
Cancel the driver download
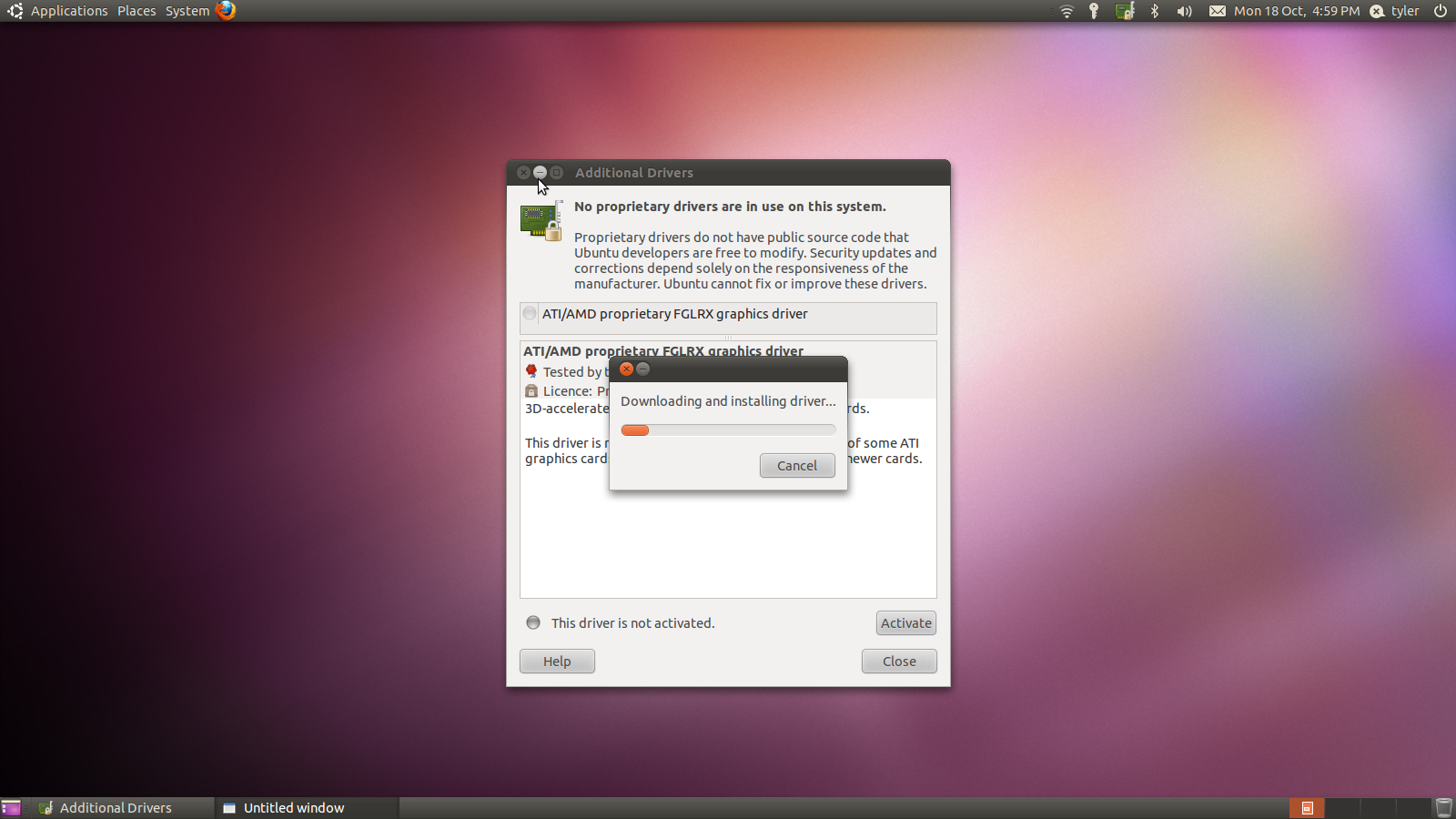coord(797,466)
